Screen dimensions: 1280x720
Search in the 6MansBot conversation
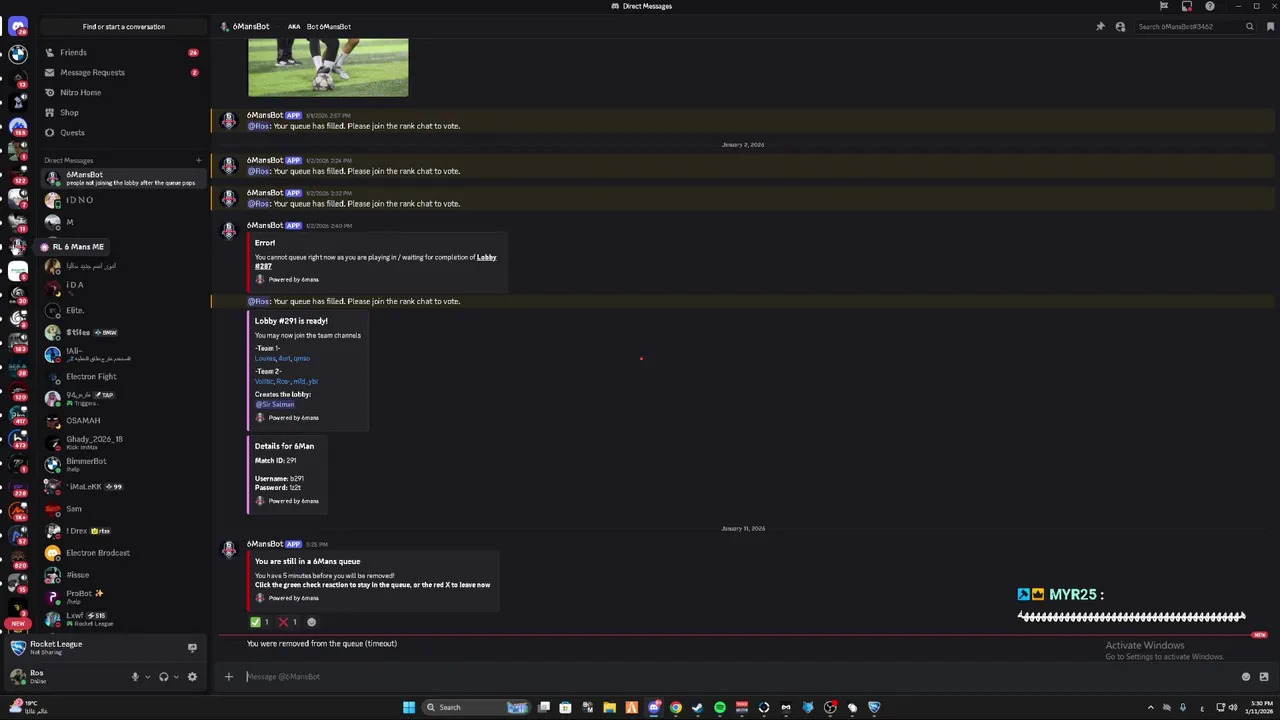click(1195, 27)
